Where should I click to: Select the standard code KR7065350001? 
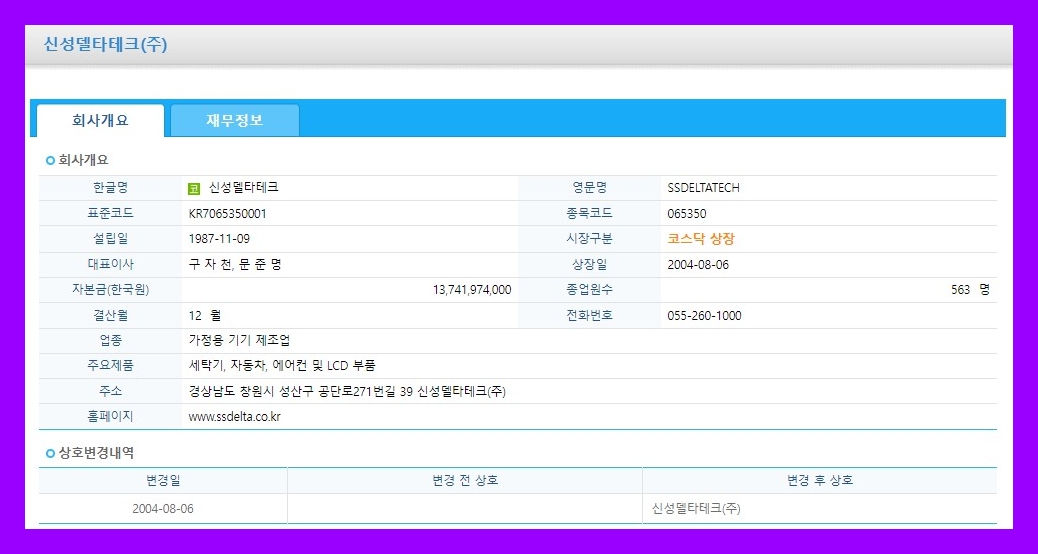point(228,214)
